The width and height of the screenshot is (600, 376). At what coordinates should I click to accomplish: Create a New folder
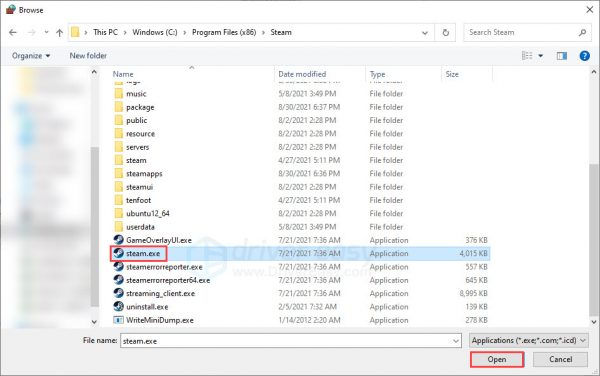pos(88,56)
